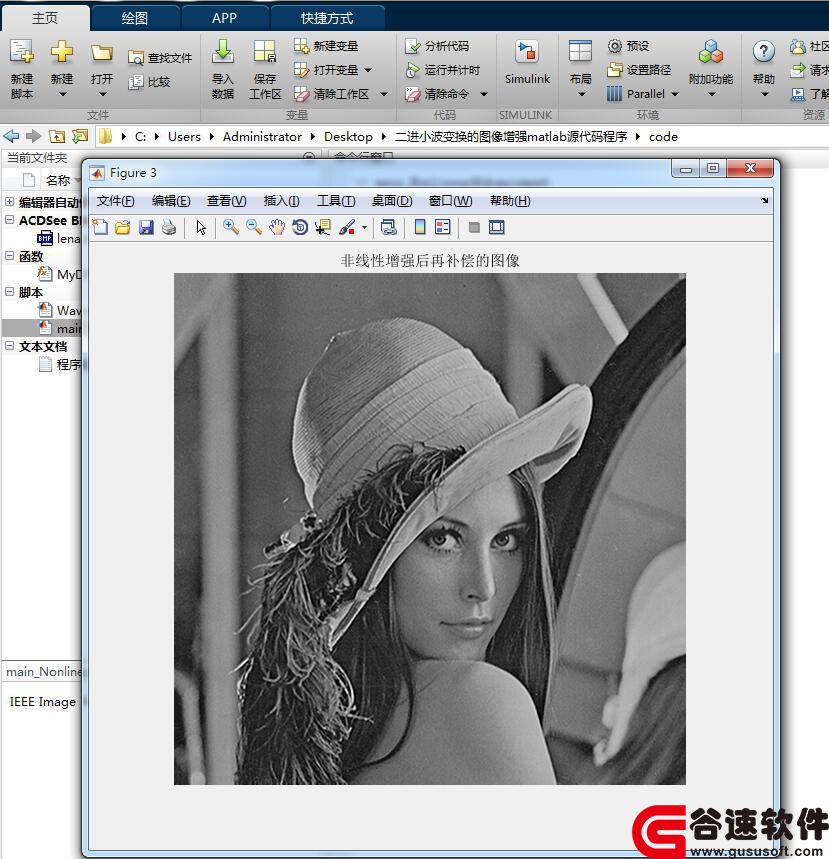829x859 pixels.
Task: Collapse the 函数 group in file browser
Action: click(9, 255)
